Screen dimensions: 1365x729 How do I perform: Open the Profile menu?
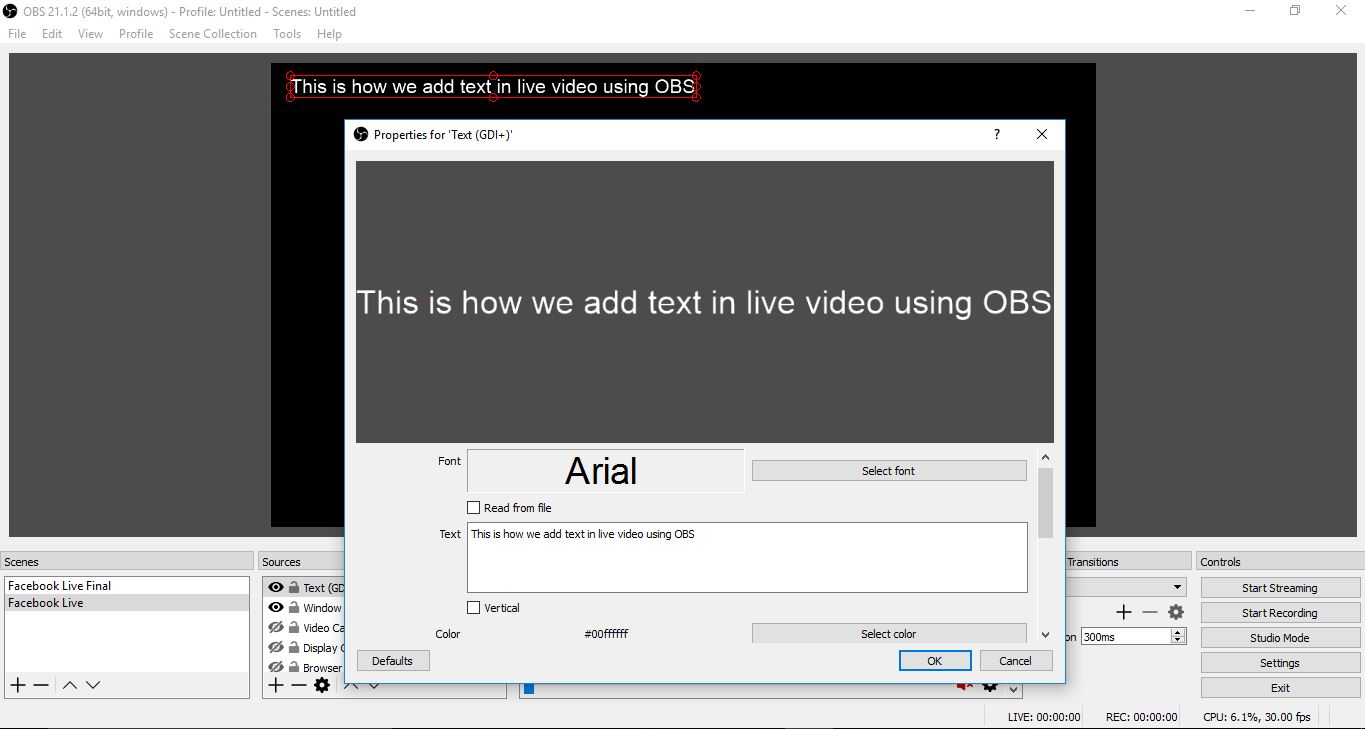click(x=136, y=33)
